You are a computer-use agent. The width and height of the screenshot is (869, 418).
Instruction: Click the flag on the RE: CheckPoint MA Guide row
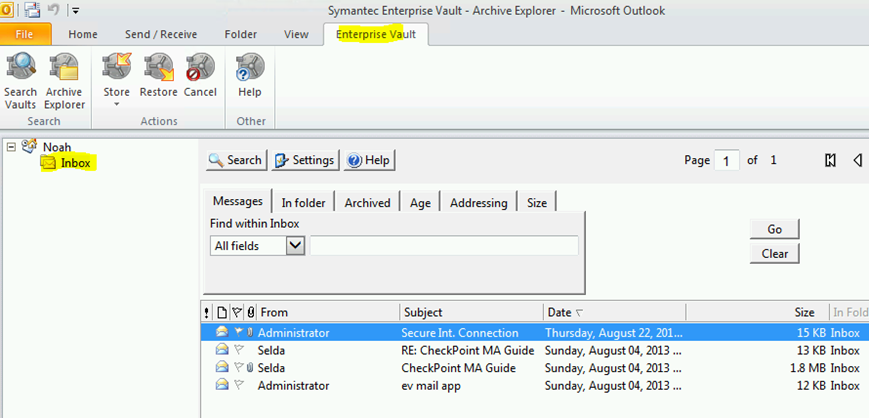pos(238,350)
